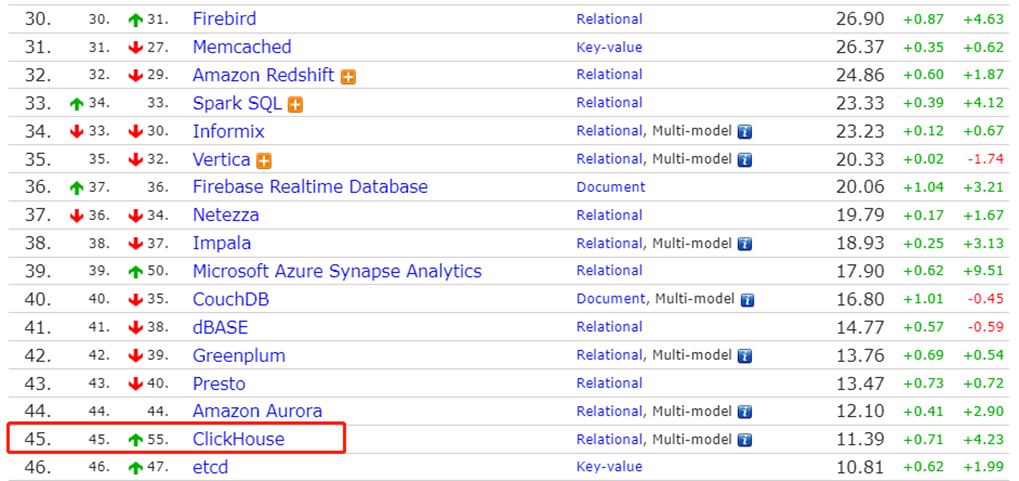The height and width of the screenshot is (481, 1019).
Task: Click green up arrow in Azure Synapse row
Action: pyautogui.click(x=135, y=272)
